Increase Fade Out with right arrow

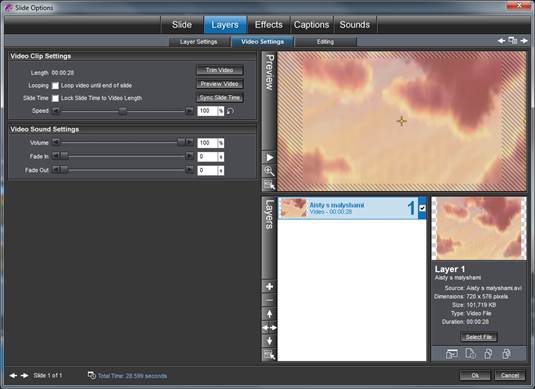pyautogui.click(x=189, y=170)
